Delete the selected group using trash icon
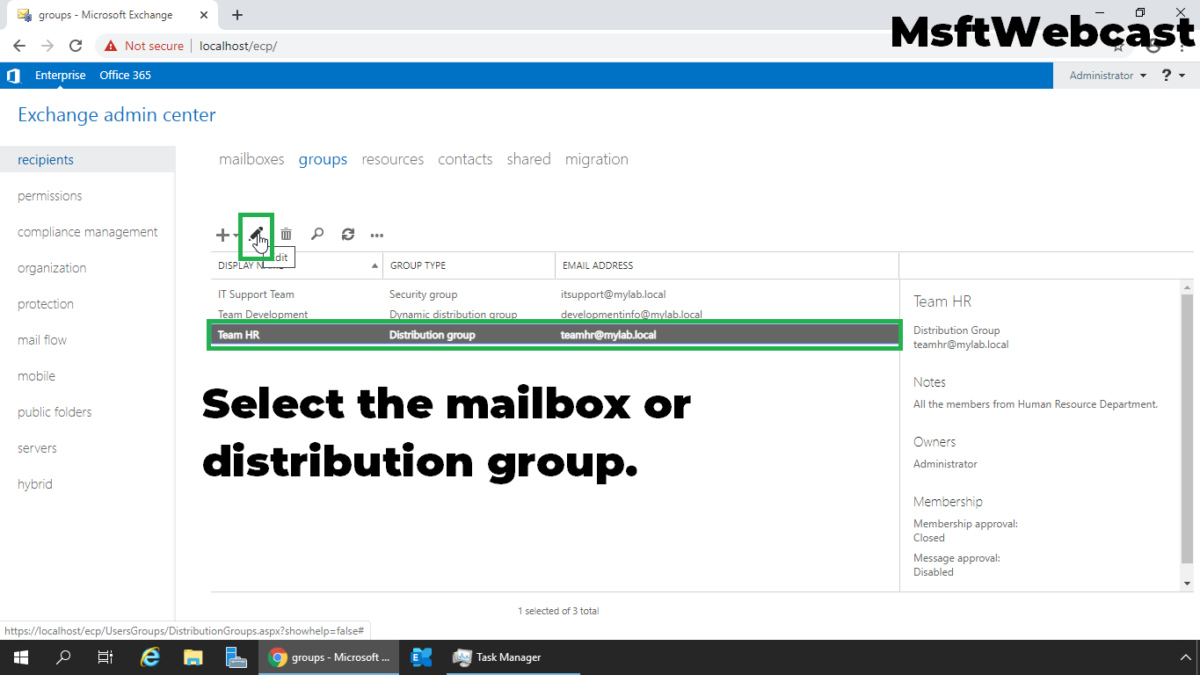Viewport: 1200px width, 675px height. pos(286,234)
